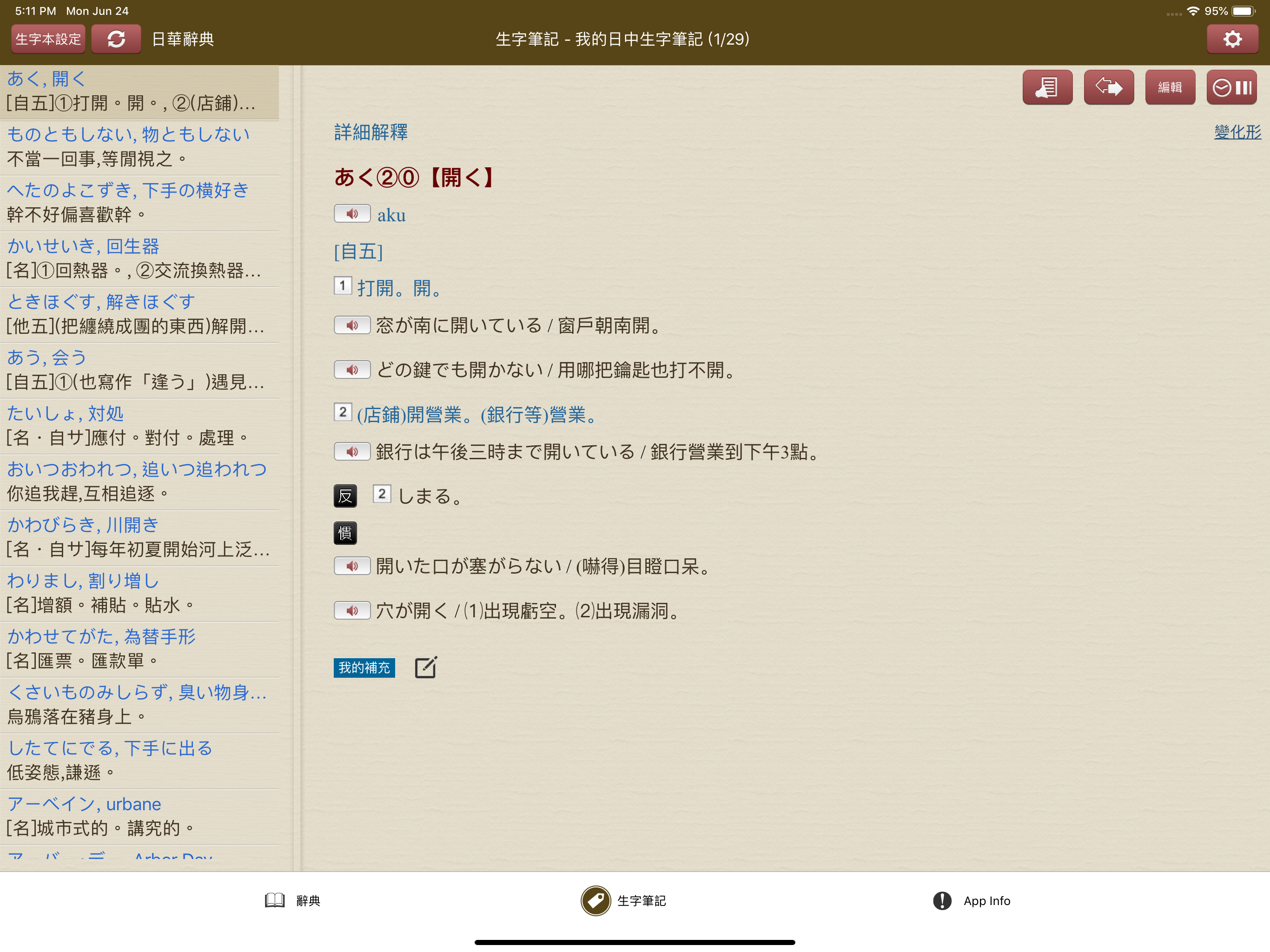Tap the 日華辭典 dictionary title
The image size is (1270, 952).
183,39
